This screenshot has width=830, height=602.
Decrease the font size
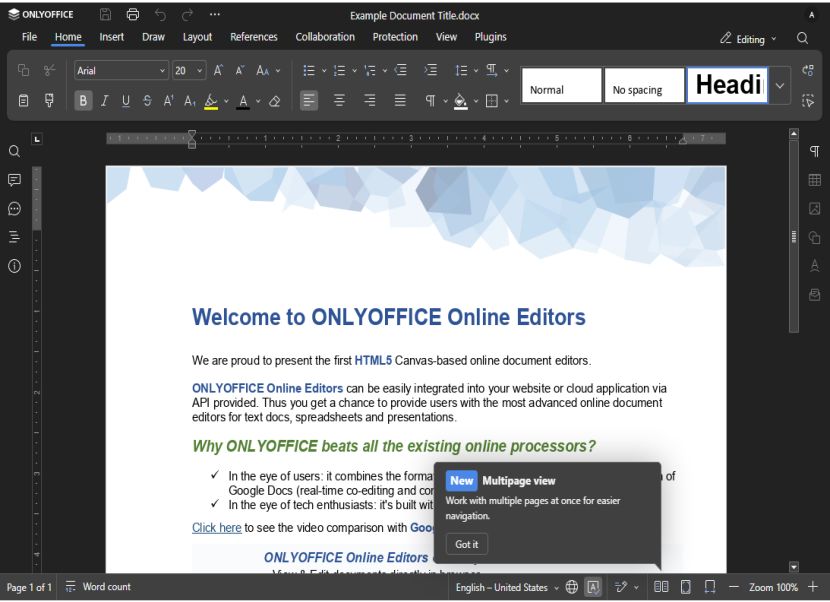coord(240,70)
